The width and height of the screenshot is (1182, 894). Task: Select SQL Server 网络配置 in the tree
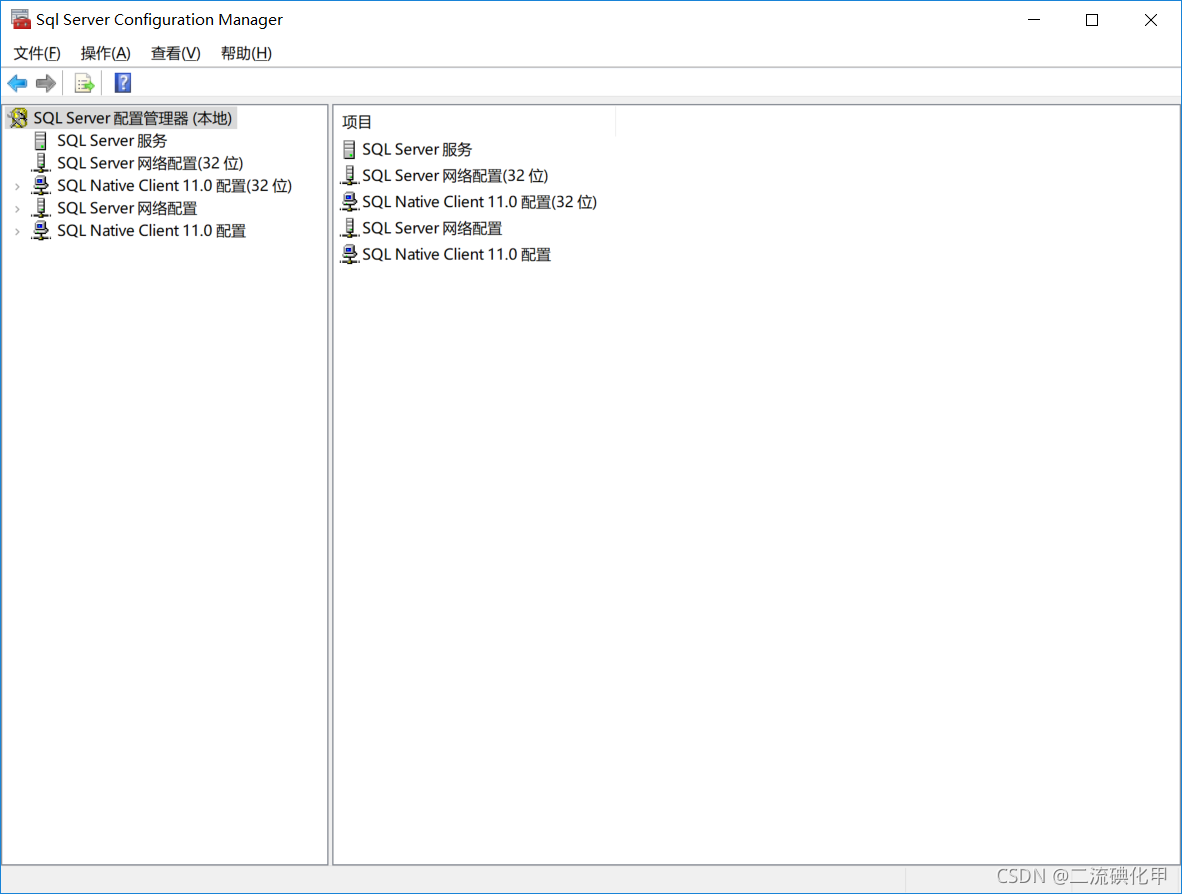click(127, 208)
